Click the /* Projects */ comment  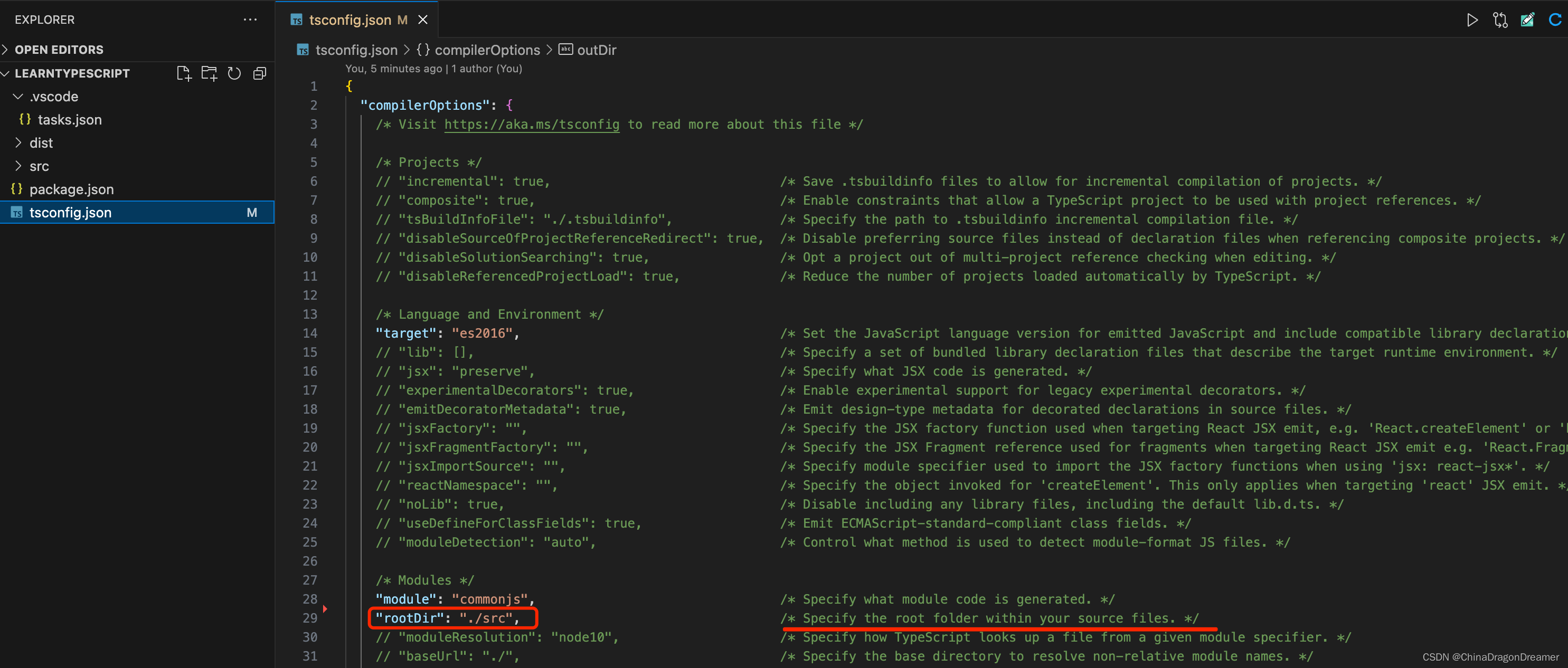[429, 163]
